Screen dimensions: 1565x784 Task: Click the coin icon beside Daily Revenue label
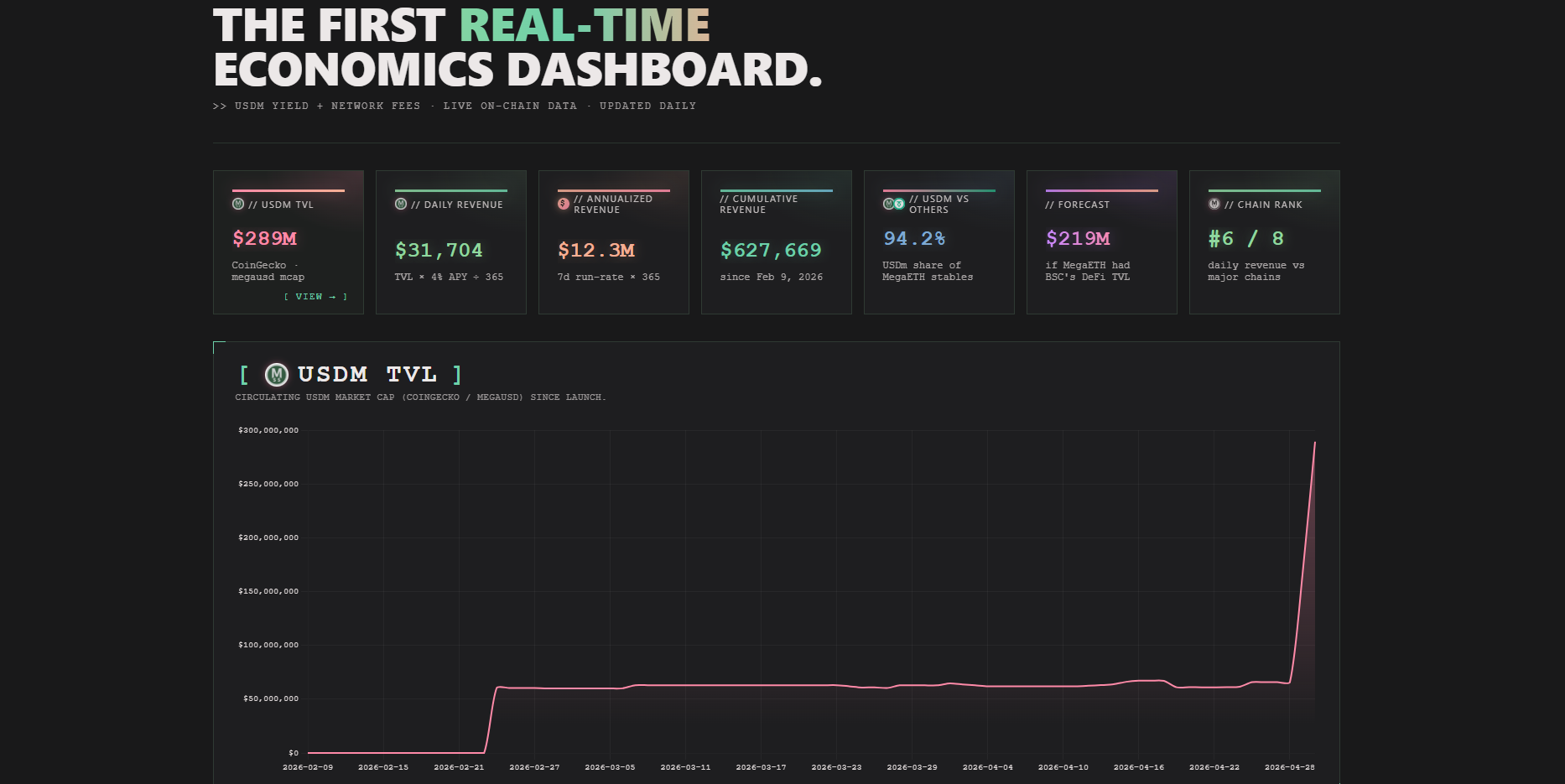[x=401, y=205]
